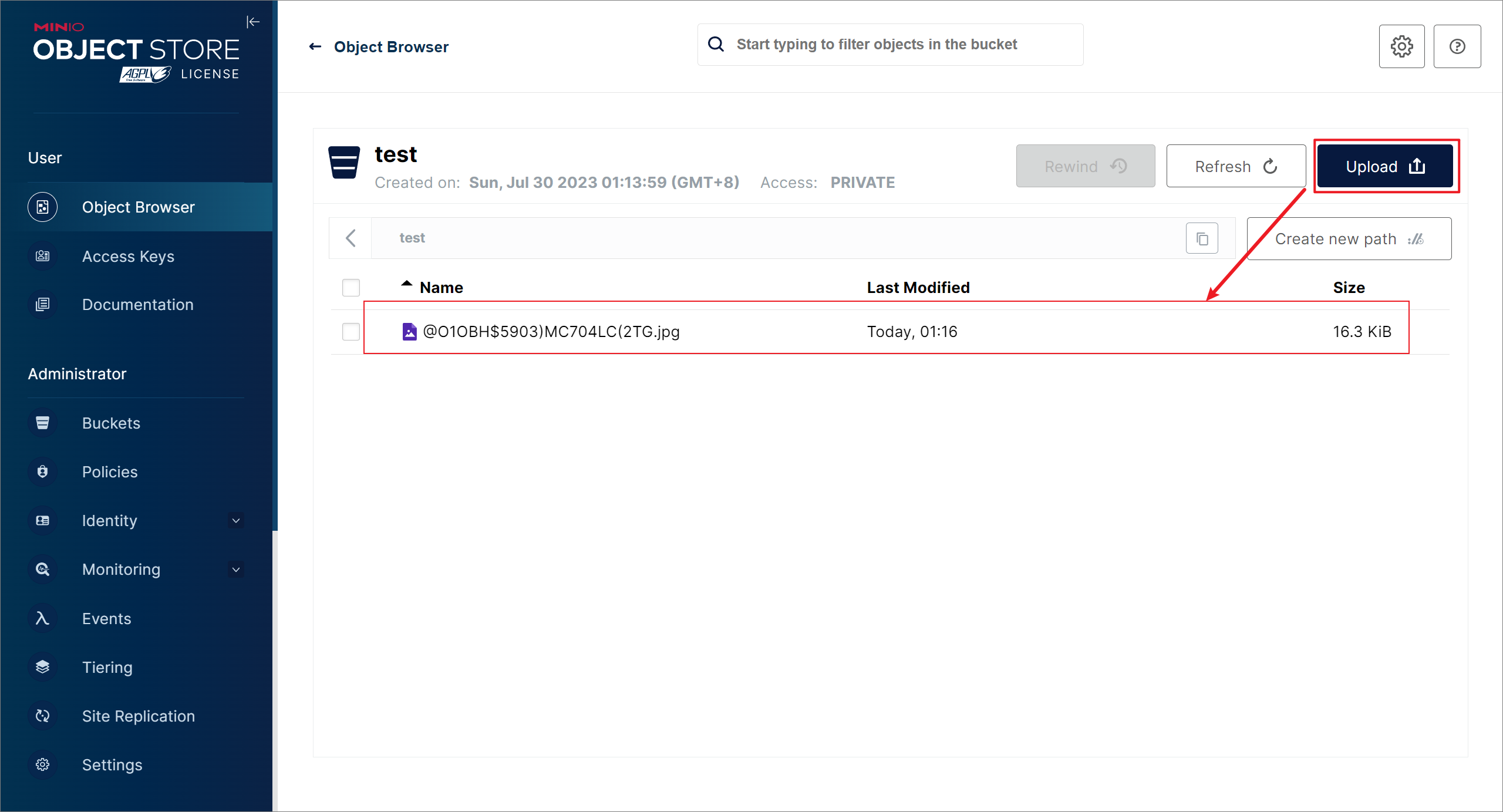Click the Events lambda icon

[x=42, y=618]
